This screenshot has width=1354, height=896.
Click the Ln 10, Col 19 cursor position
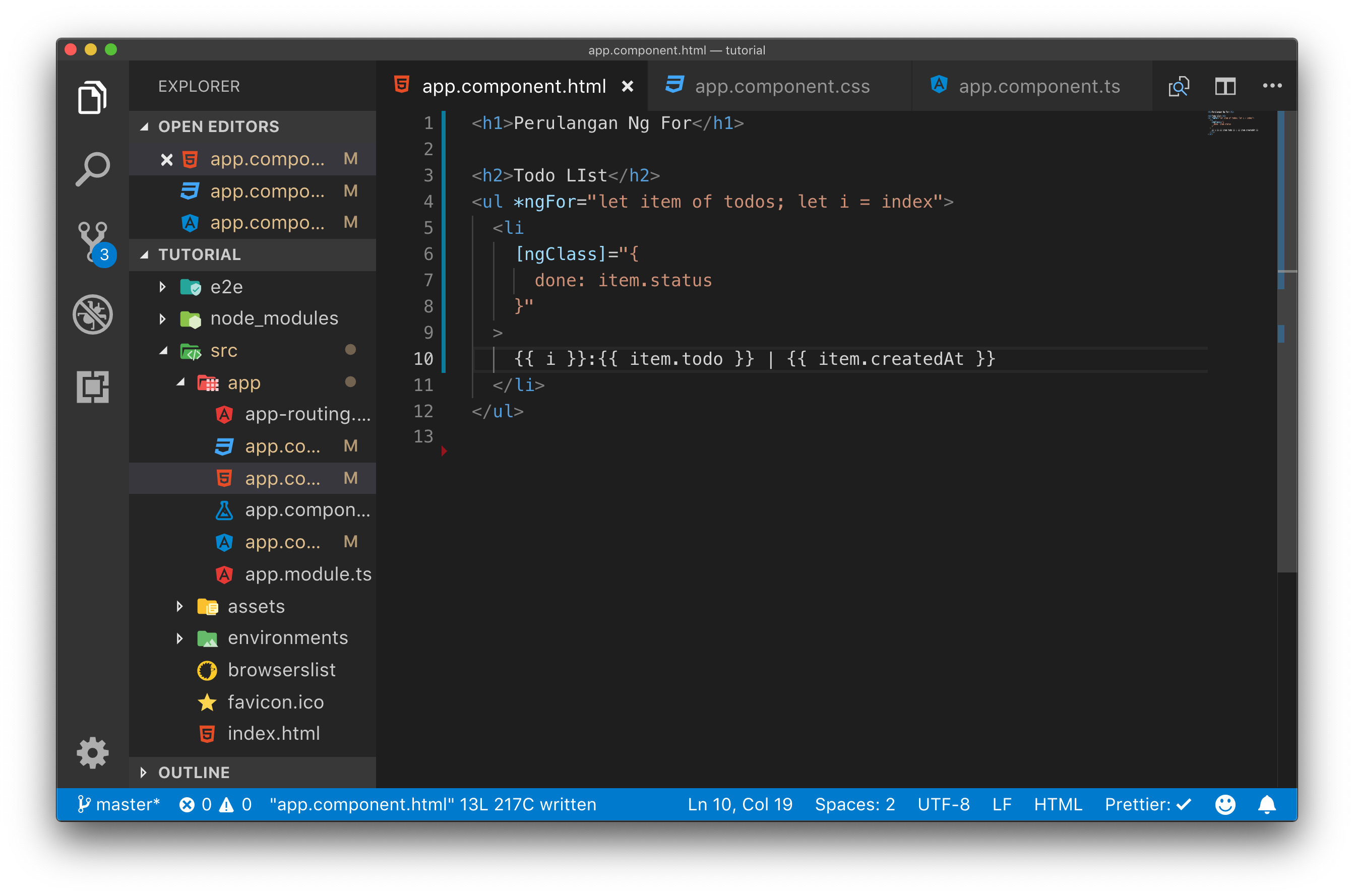tap(740, 805)
